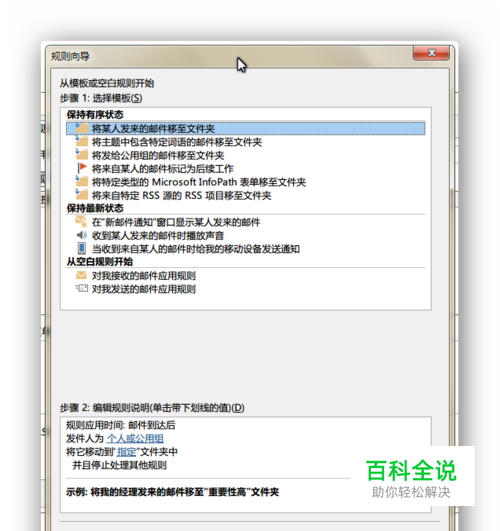Click 规则应用时间: 邮件到达后 line

tap(121, 425)
